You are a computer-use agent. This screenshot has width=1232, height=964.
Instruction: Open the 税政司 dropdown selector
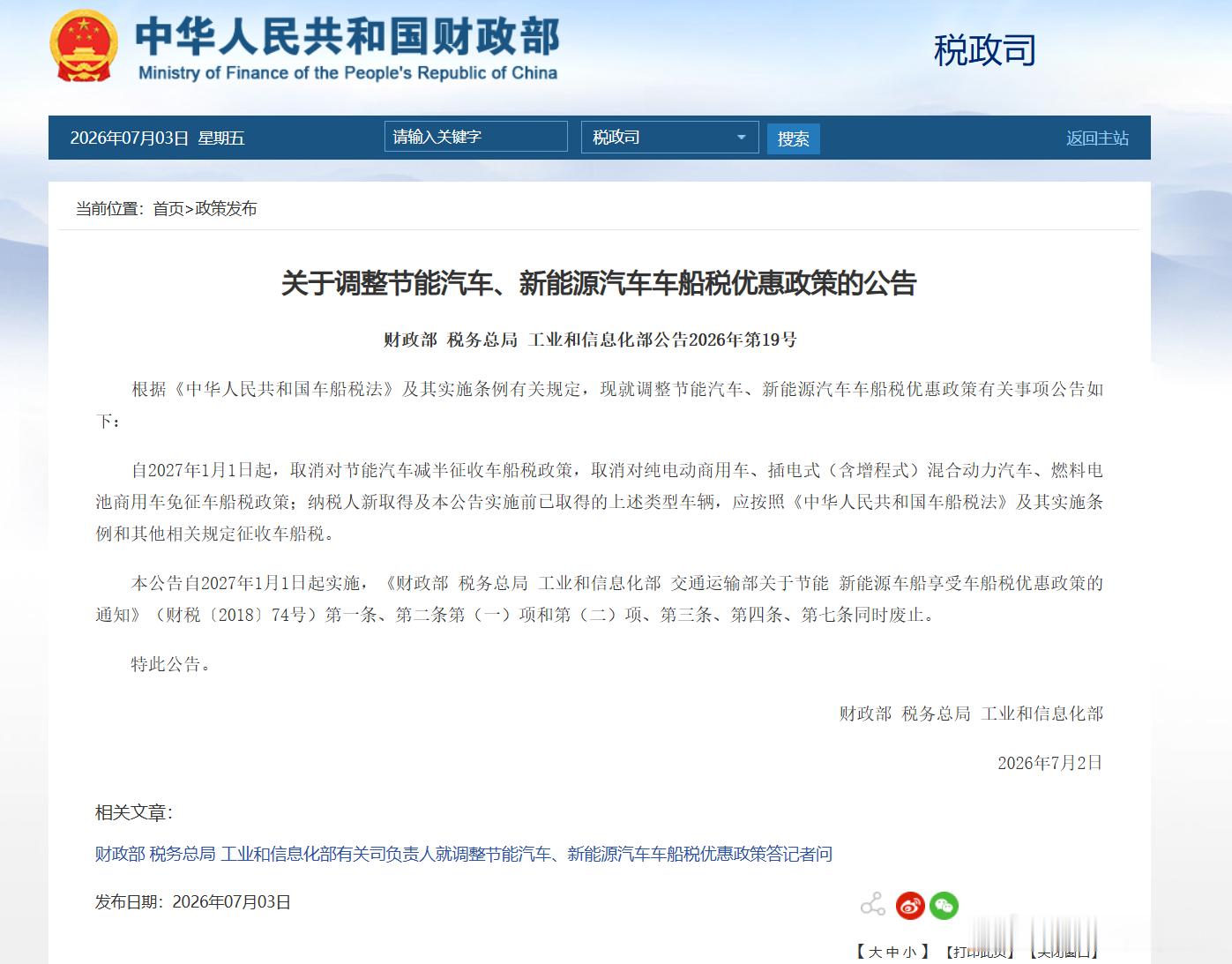[669, 138]
